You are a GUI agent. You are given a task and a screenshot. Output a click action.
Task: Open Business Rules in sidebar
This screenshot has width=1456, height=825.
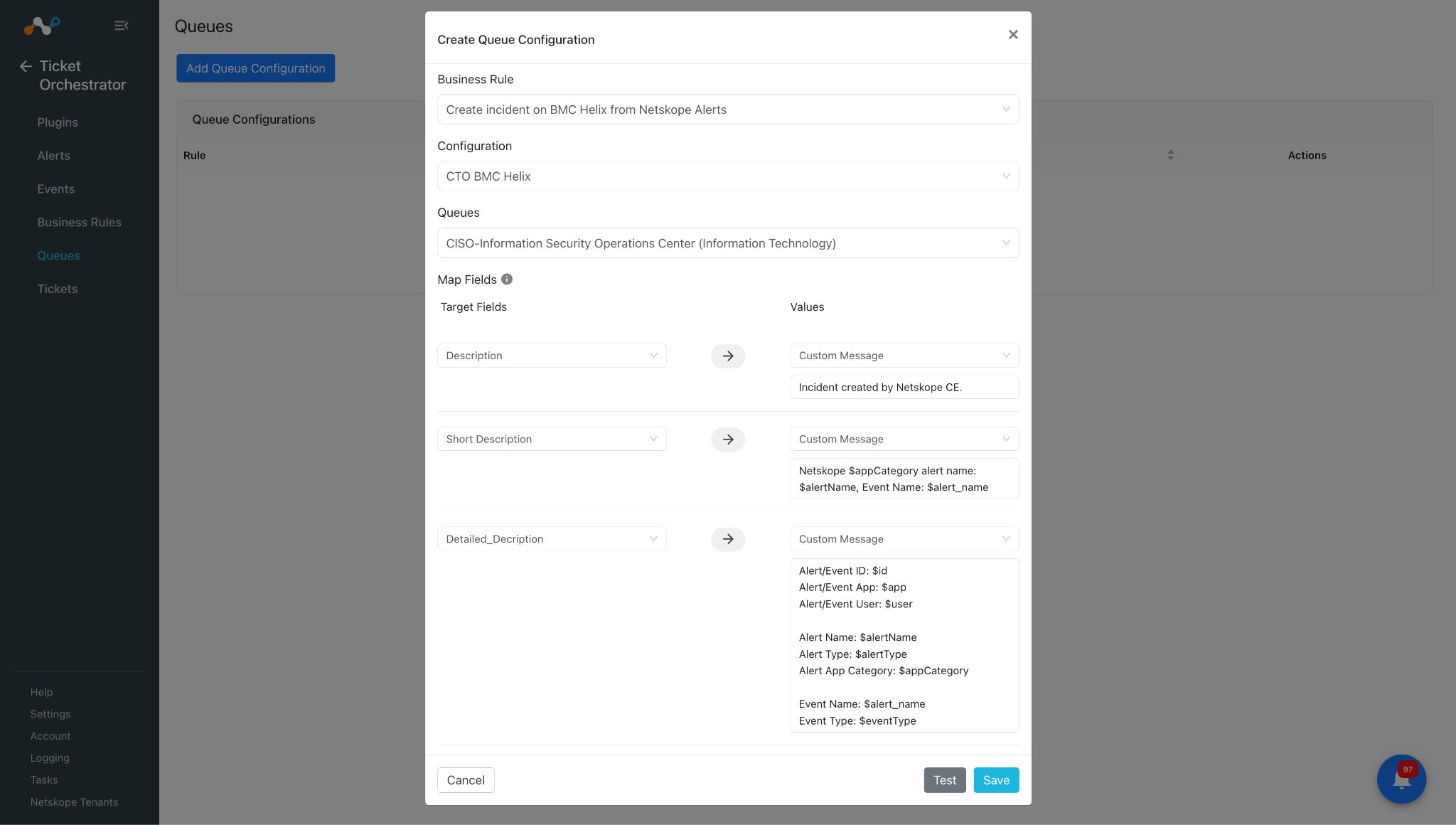80,223
